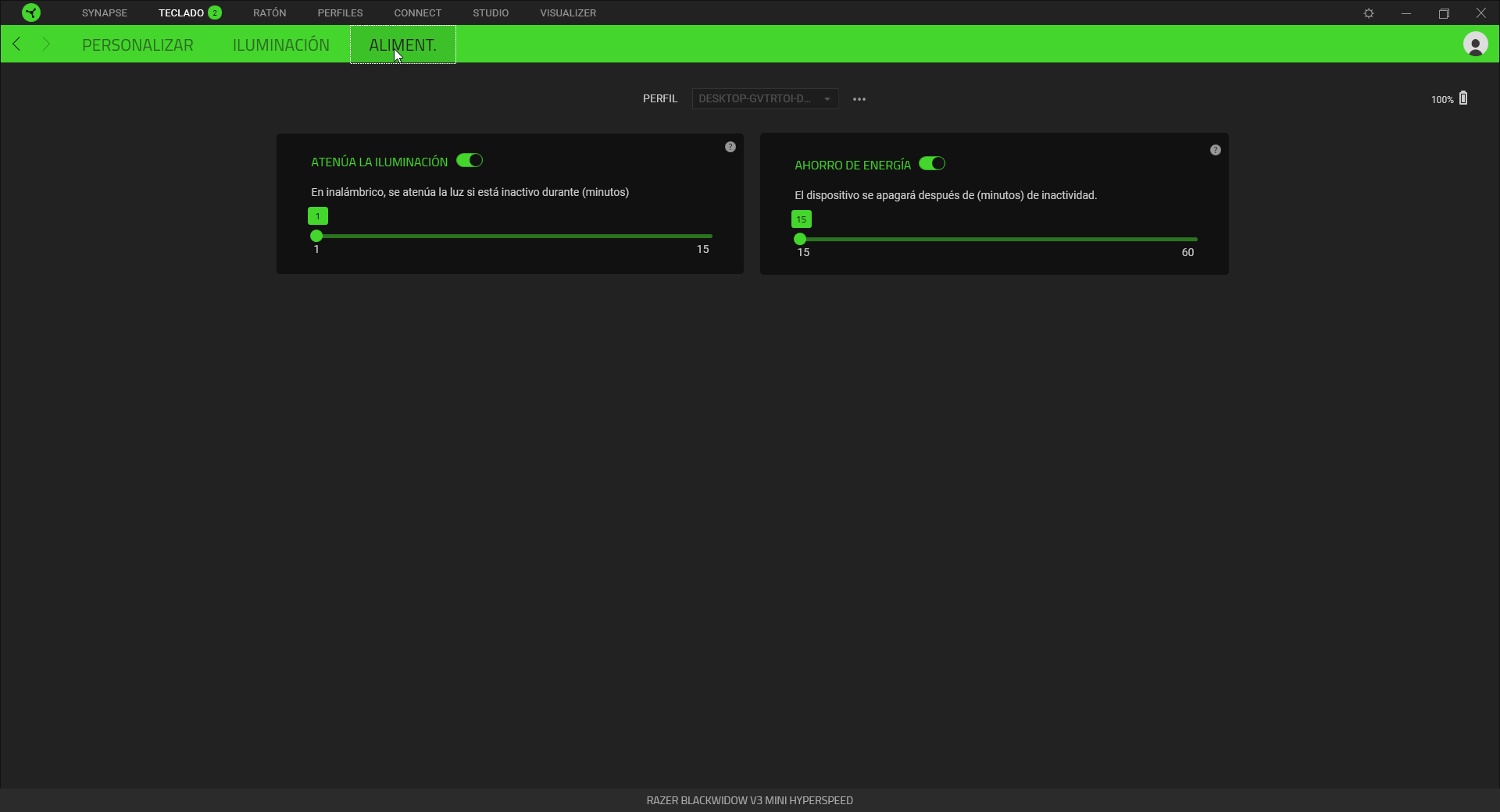Viewport: 1500px width, 812px height.
Task: Open the Personalizar tab
Action: pyautogui.click(x=137, y=45)
